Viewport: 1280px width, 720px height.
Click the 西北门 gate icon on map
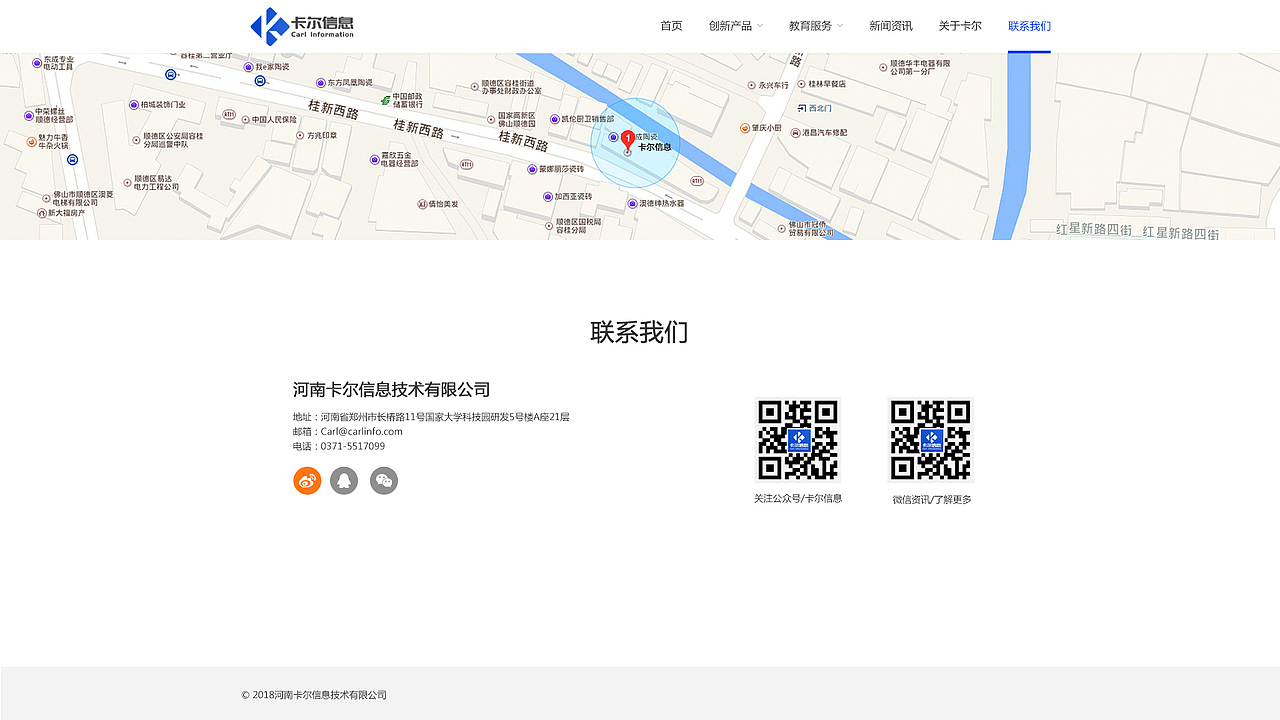click(801, 108)
